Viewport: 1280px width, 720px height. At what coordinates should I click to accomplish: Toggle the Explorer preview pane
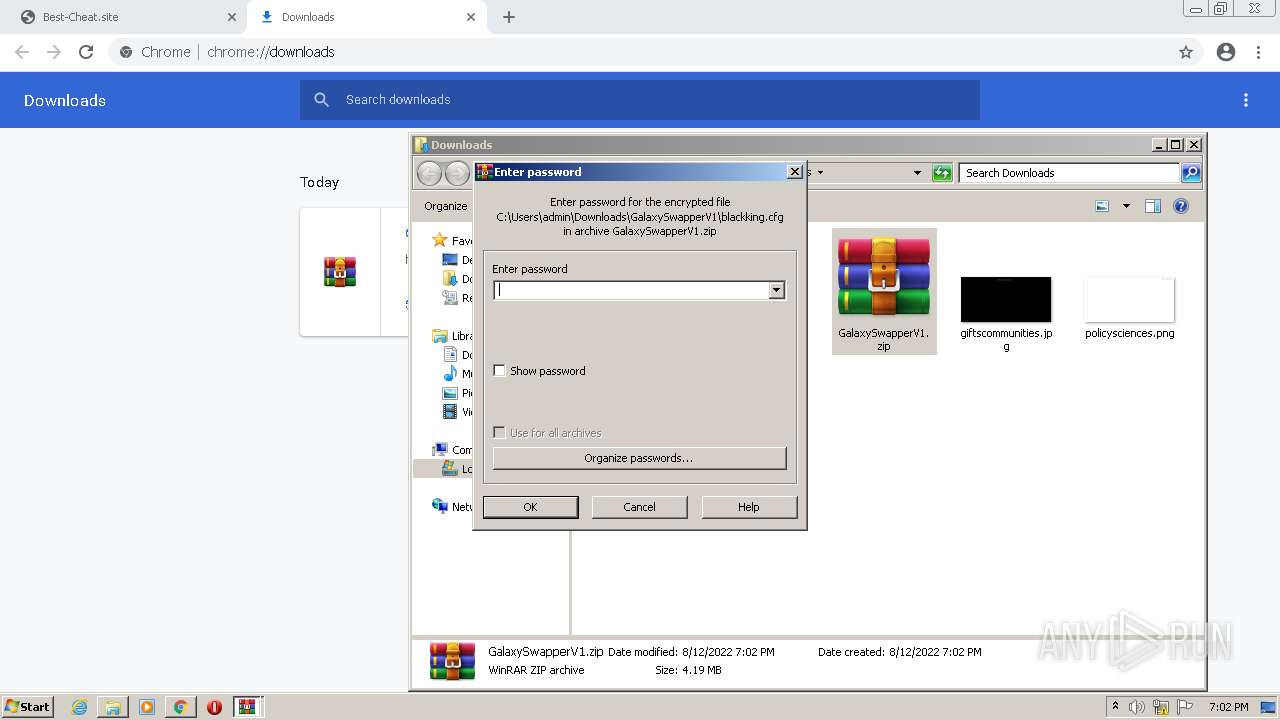point(1153,206)
